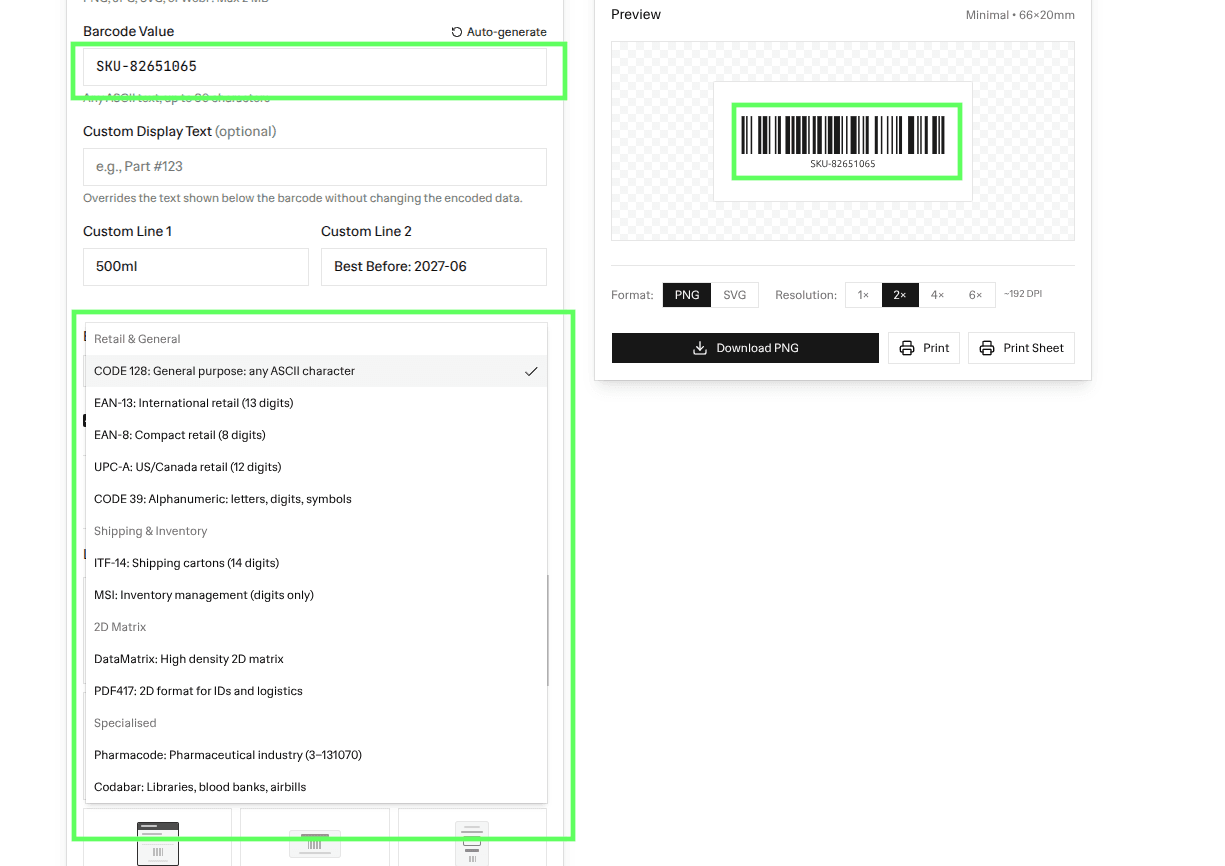Click the printer icon on the Print button
Screen dimensions: 1225x866
click(x=907, y=348)
